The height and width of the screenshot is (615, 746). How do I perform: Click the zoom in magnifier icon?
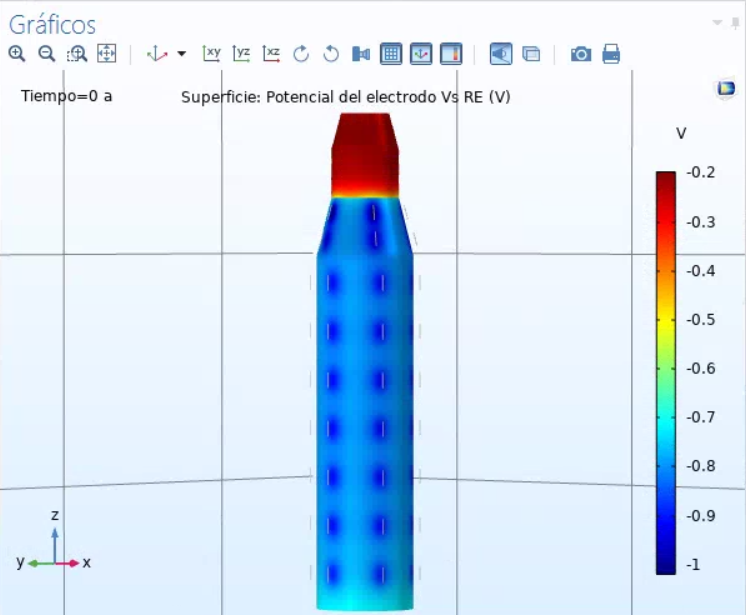[17, 54]
